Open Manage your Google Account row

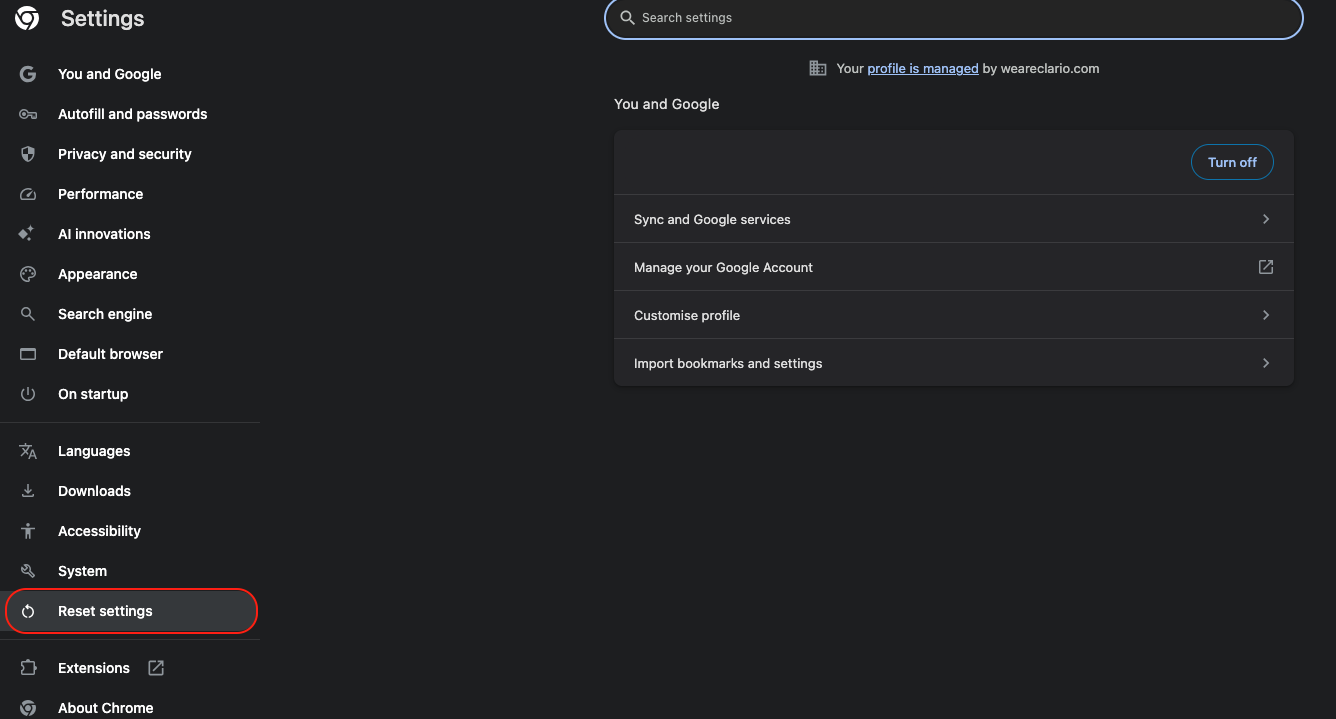click(954, 267)
